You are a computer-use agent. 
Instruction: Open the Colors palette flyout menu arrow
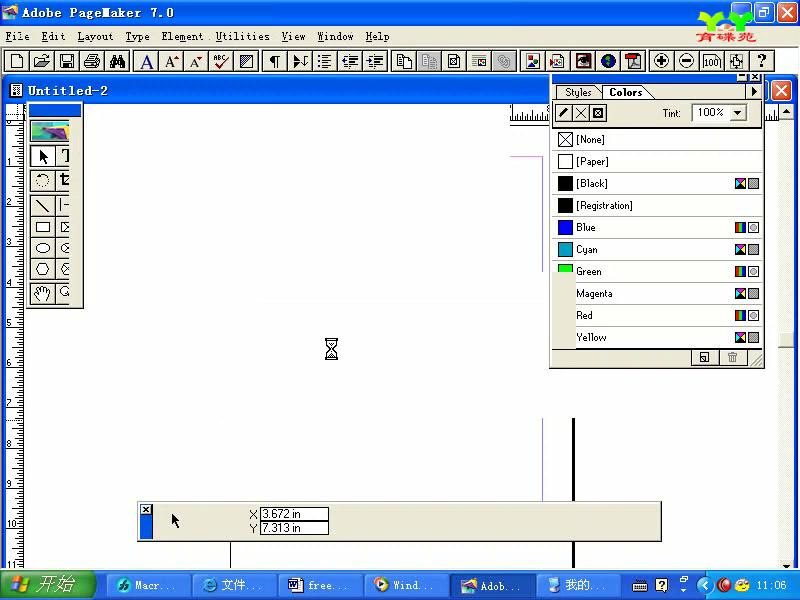coord(754,92)
